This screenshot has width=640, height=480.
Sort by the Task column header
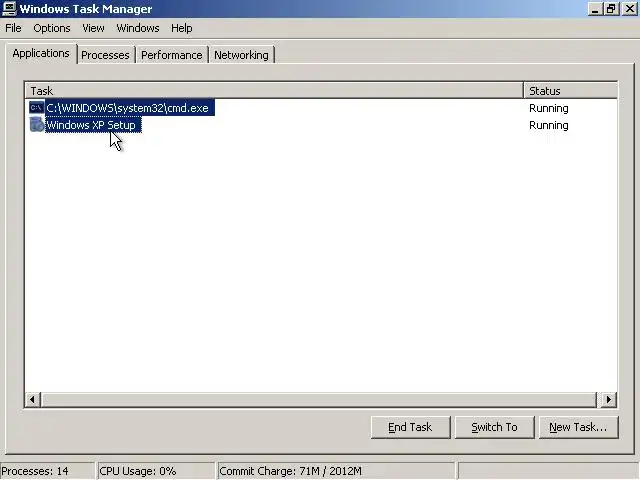pos(274,91)
